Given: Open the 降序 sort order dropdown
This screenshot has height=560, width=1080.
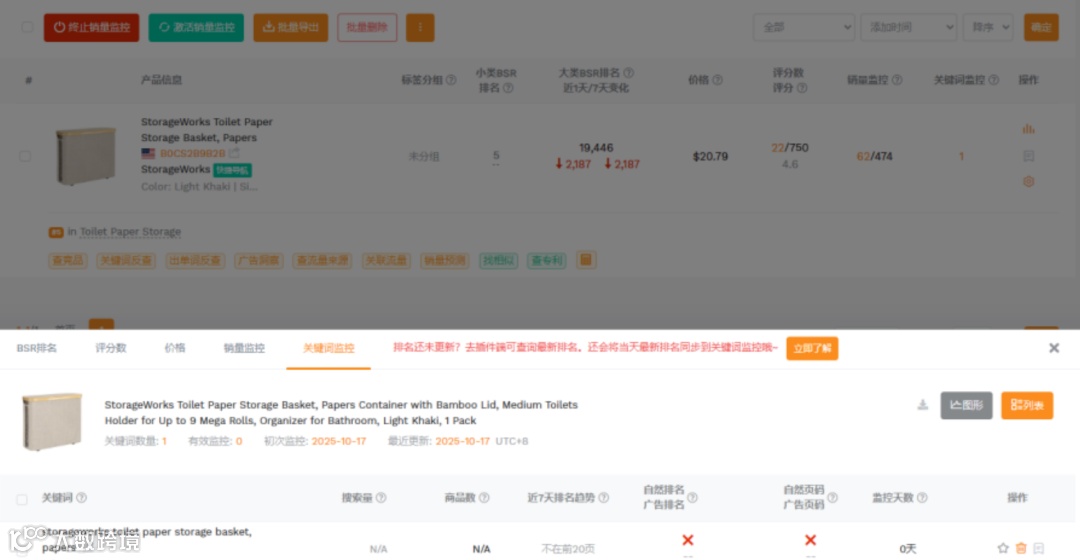Looking at the screenshot, I should pyautogui.click(x=988, y=28).
